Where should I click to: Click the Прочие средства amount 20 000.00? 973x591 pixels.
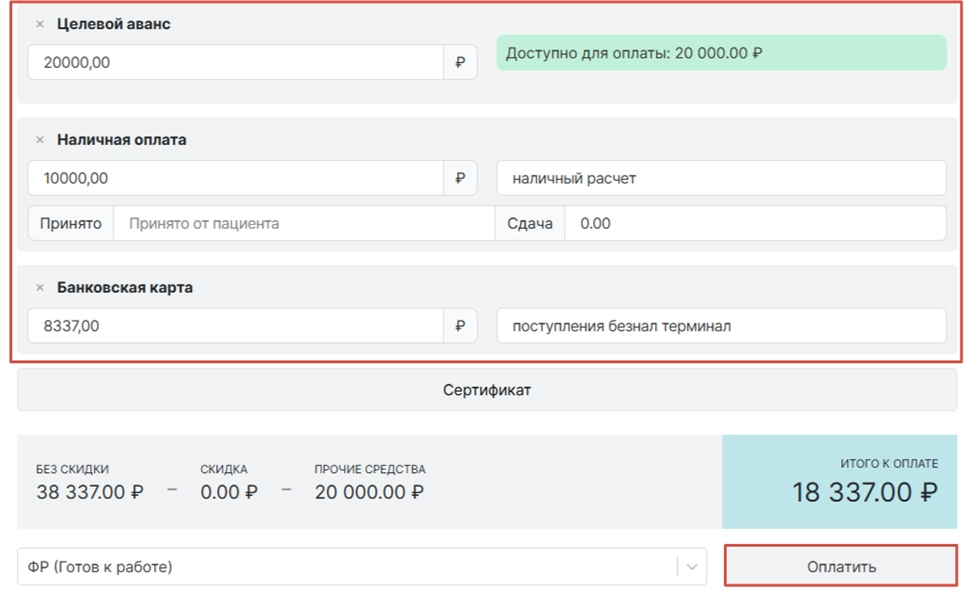pos(369,492)
